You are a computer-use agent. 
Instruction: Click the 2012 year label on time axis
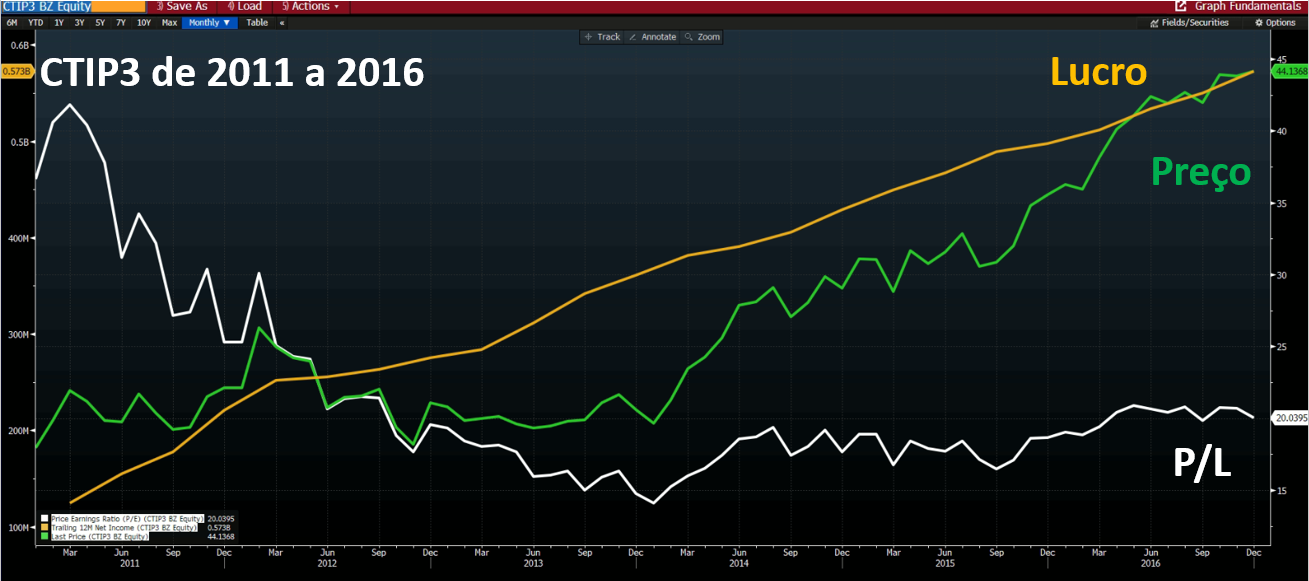327,564
